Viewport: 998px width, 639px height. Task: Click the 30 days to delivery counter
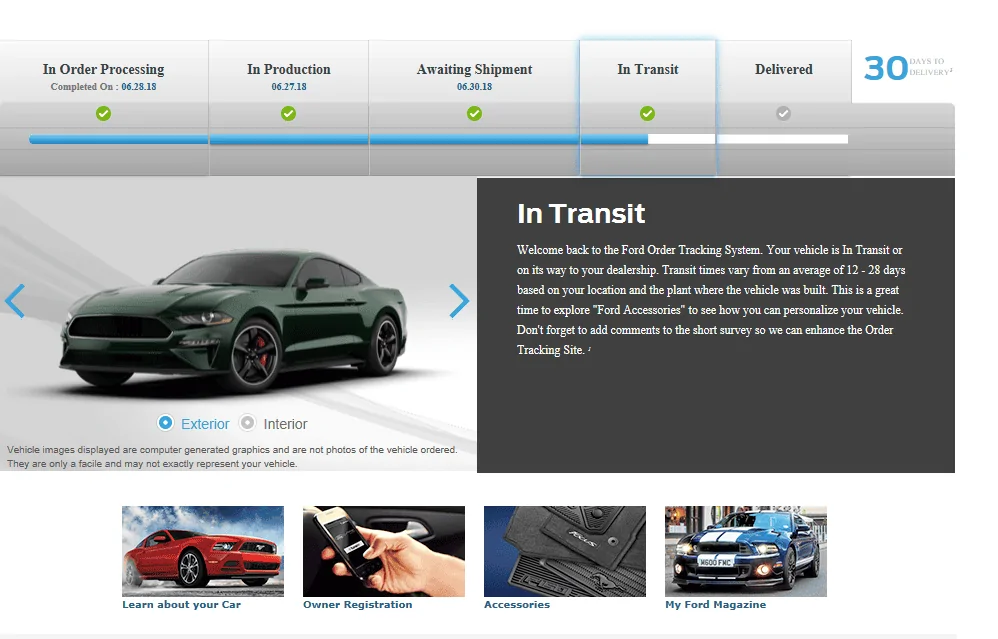(908, 67)
